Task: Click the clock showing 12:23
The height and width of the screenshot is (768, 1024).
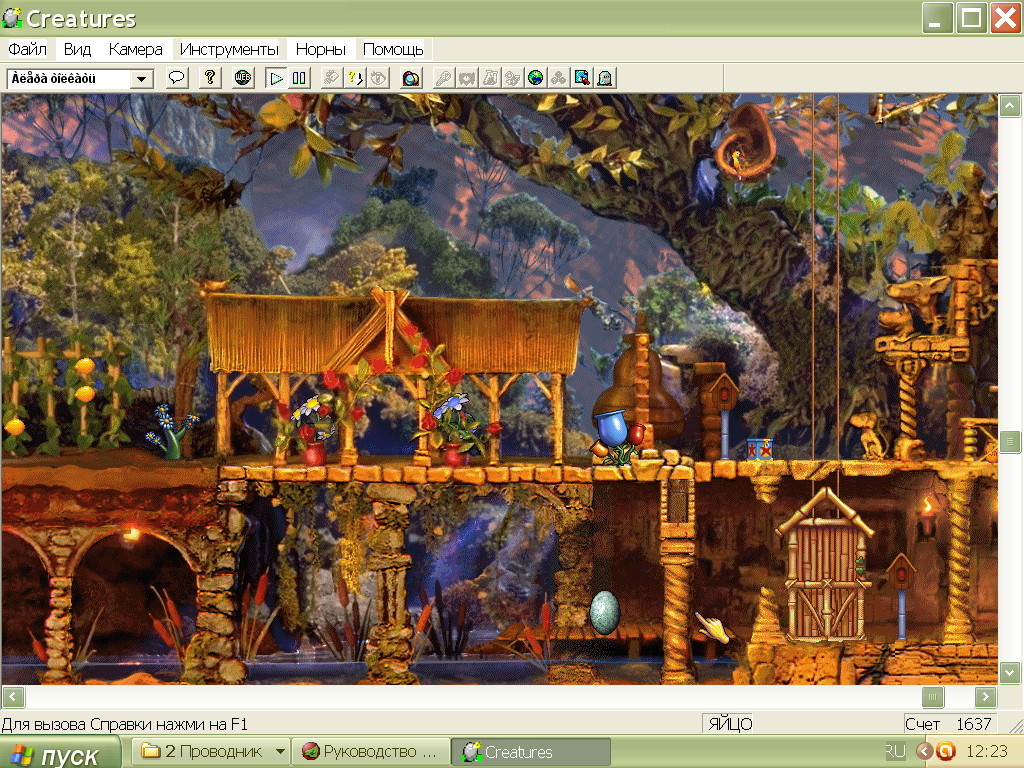Action: tap(987, 751)
